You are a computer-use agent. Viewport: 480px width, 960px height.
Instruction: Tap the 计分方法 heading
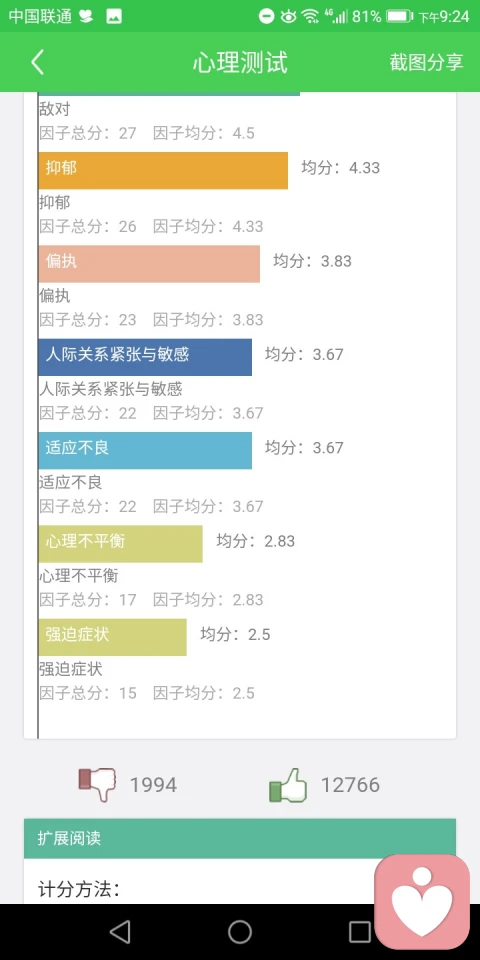point(79,889)
